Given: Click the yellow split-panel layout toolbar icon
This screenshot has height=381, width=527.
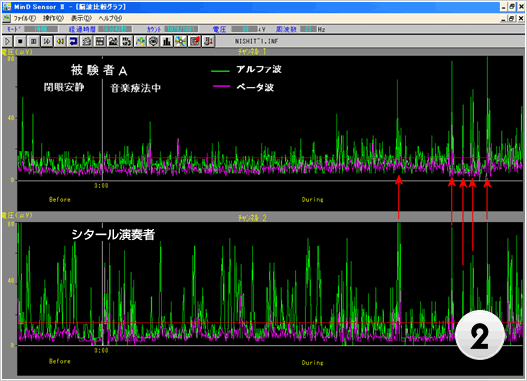Looking at the screenshot, I should coord(100,41).
